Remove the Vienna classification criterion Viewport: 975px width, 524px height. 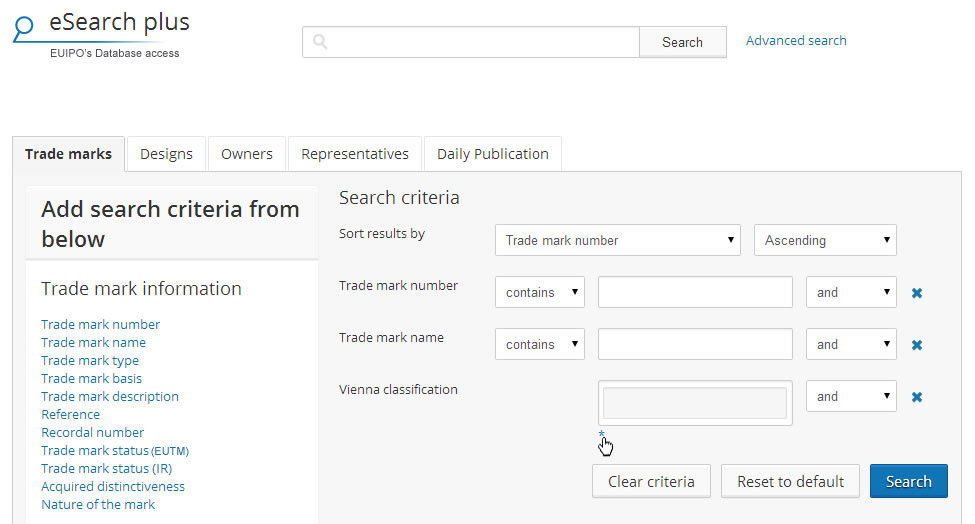click(916, 397)
